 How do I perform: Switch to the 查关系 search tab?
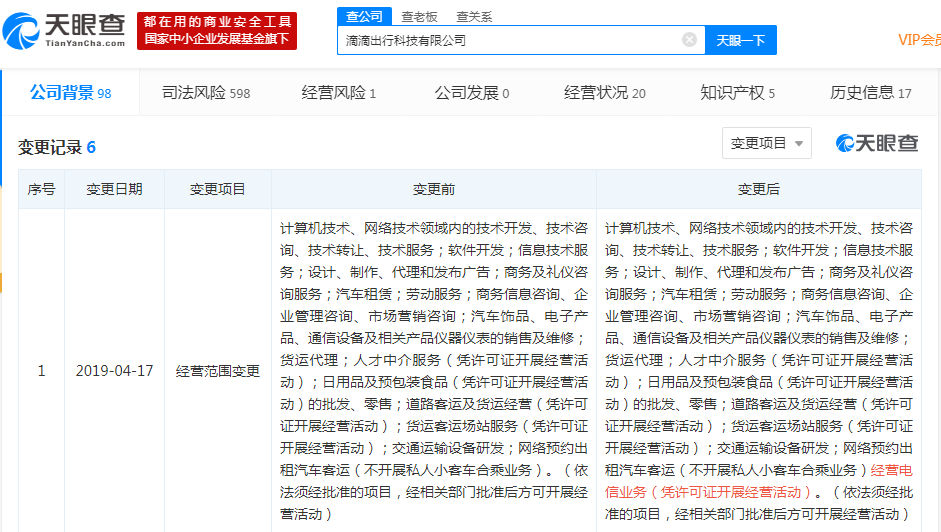pos(474,17)
